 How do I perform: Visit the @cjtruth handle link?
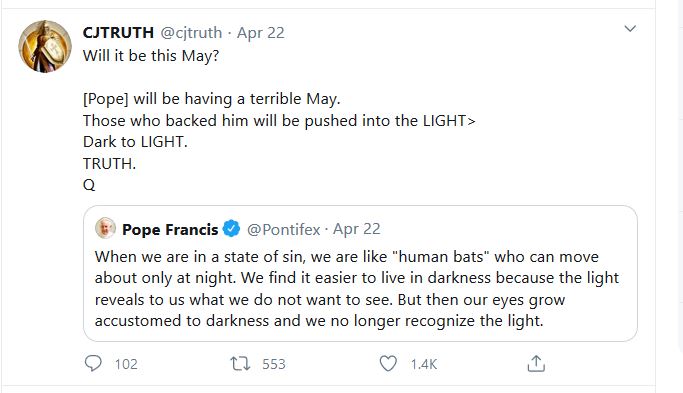click(191, 33)
